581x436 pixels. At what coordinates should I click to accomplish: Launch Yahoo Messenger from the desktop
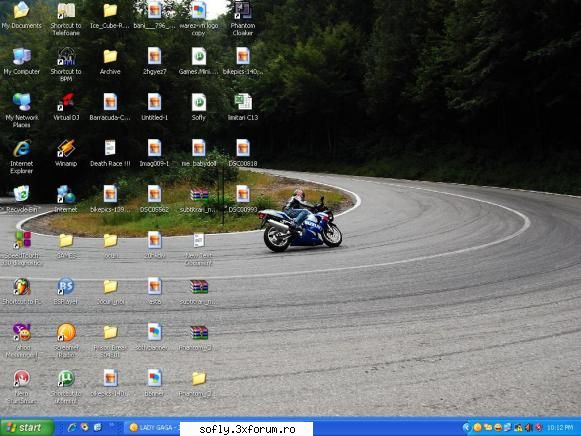click(21, 340)
